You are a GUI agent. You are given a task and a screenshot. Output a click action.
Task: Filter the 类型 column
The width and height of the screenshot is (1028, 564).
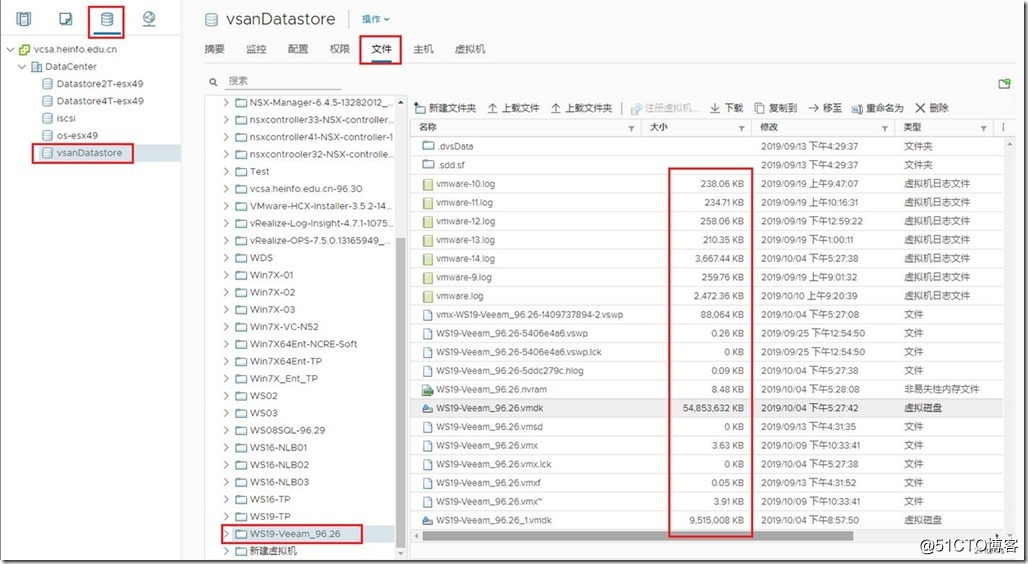983,128
